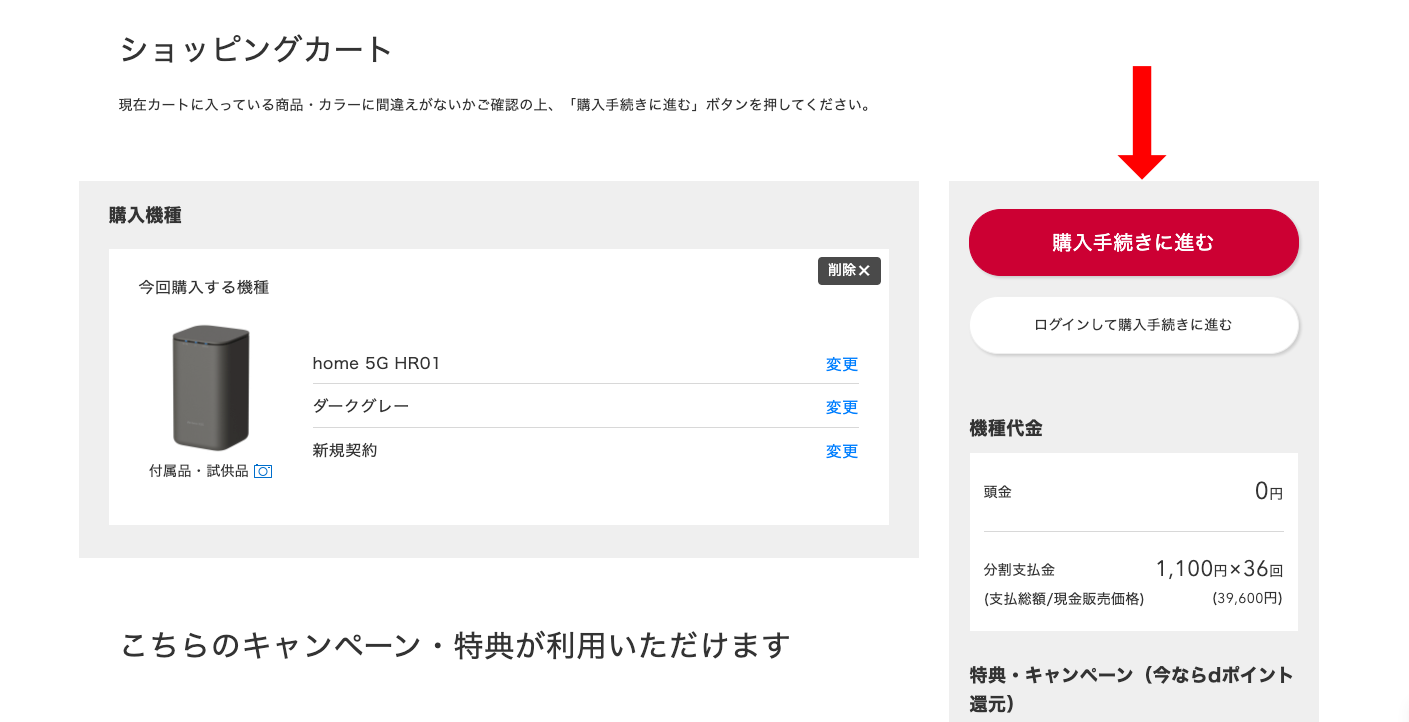Open the camera icon for 付属品・試供品
The height and width of the screenshot is (722, 1409).
263,471
